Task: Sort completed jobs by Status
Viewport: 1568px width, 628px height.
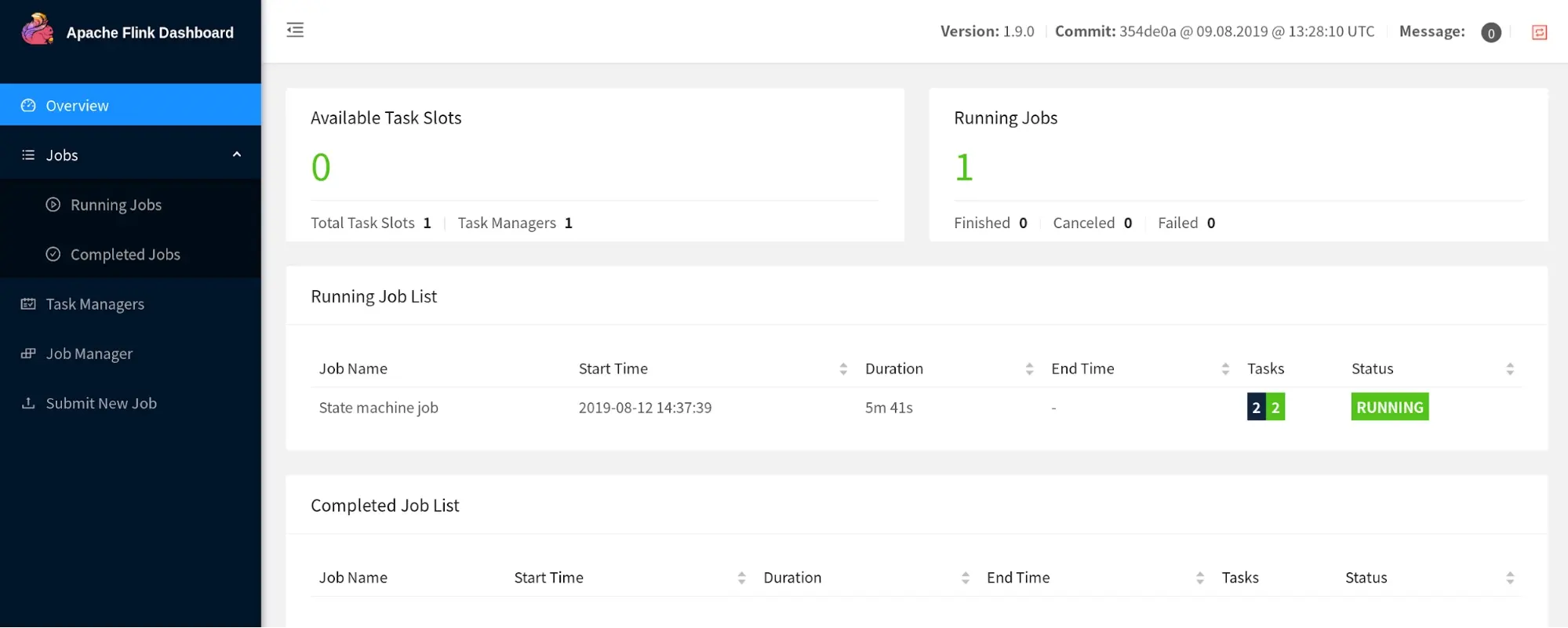Action: [1510, 578]
